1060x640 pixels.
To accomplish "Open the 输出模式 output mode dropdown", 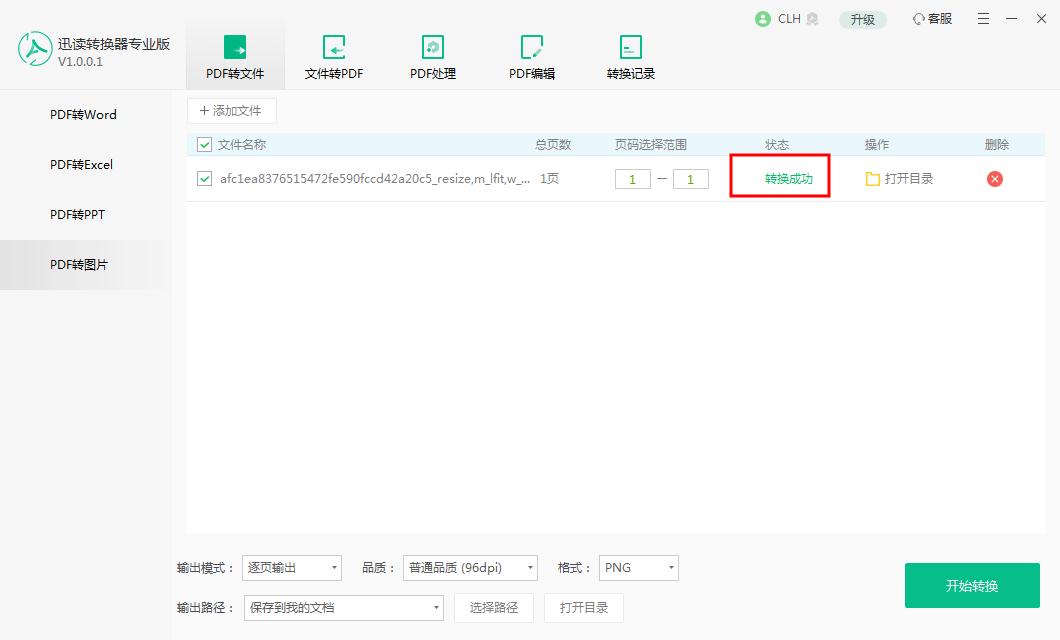I will click(291, 567).
